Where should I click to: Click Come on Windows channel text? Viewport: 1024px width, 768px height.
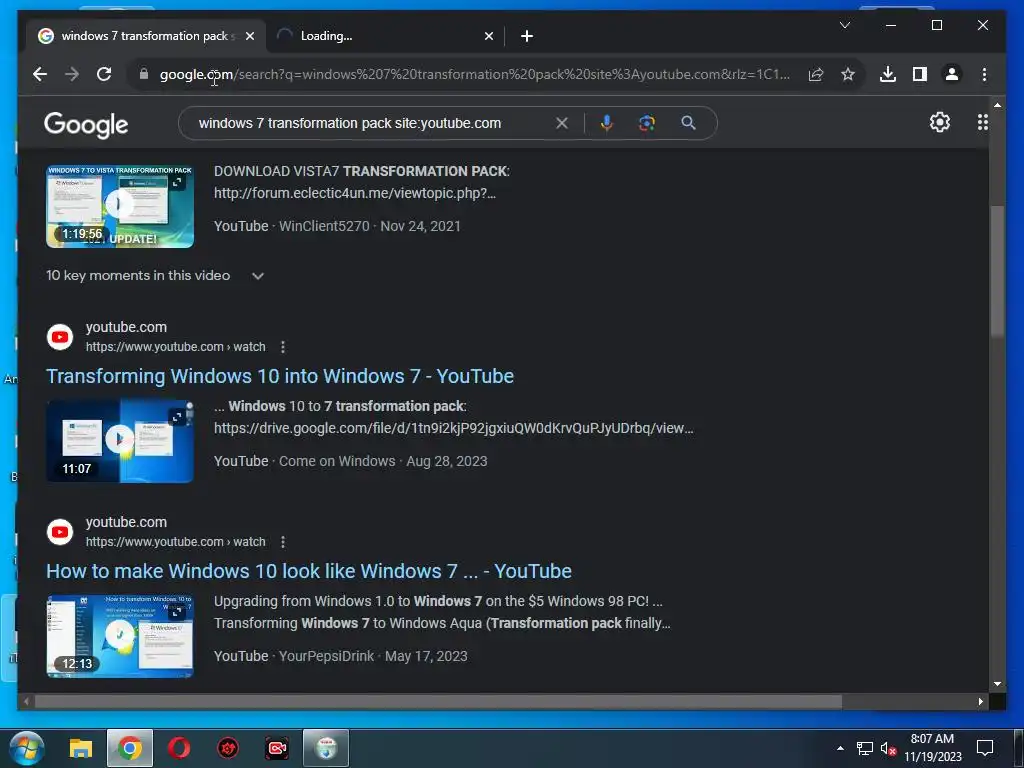coord(337,461)
